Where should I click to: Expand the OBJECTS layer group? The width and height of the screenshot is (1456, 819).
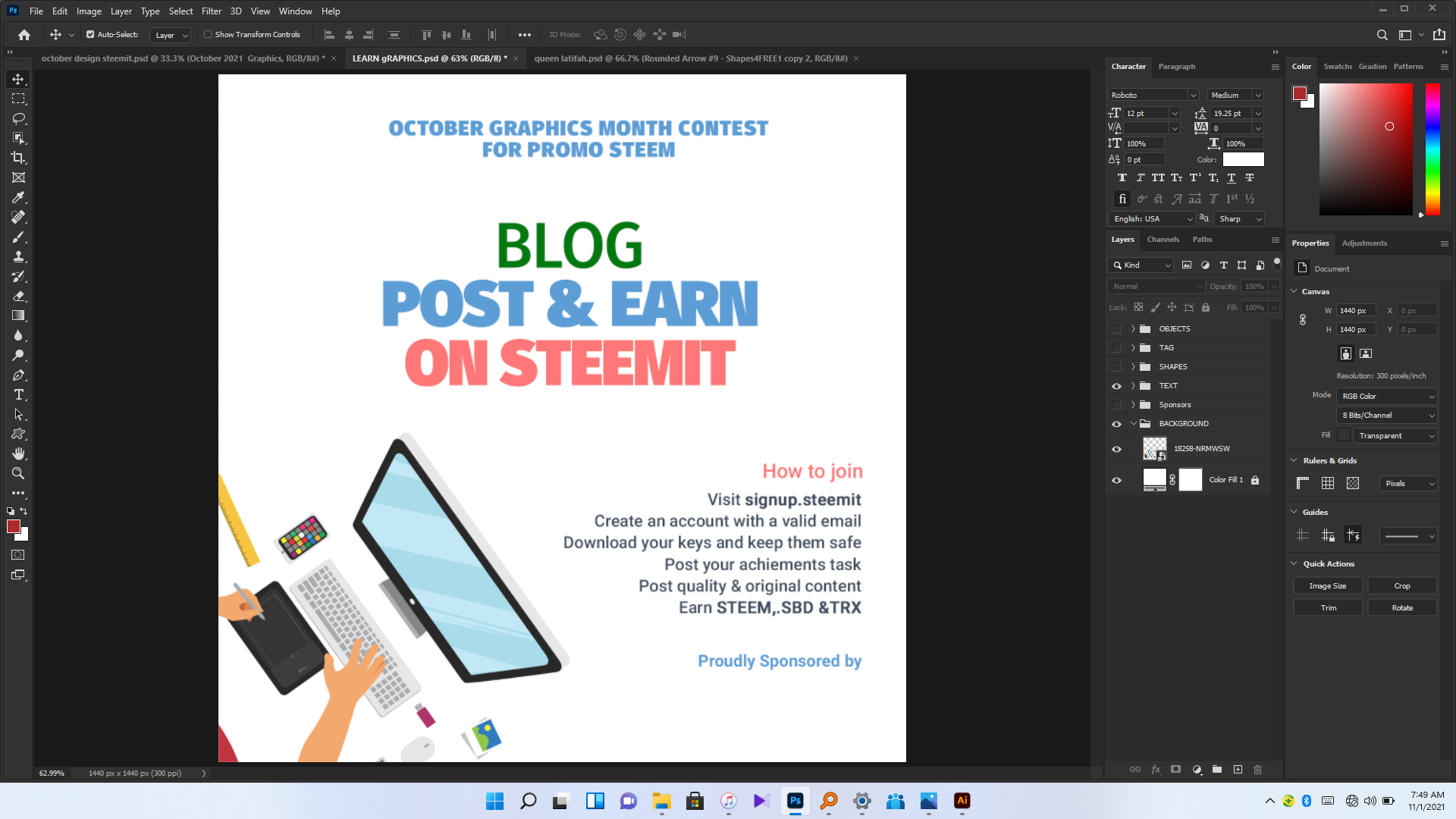1133,329
